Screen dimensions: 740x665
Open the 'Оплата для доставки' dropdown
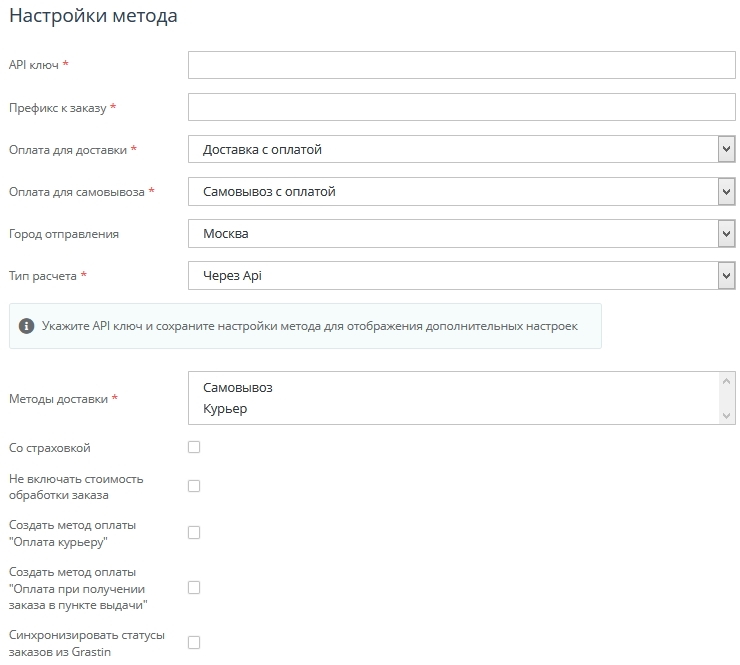[461, 150]
